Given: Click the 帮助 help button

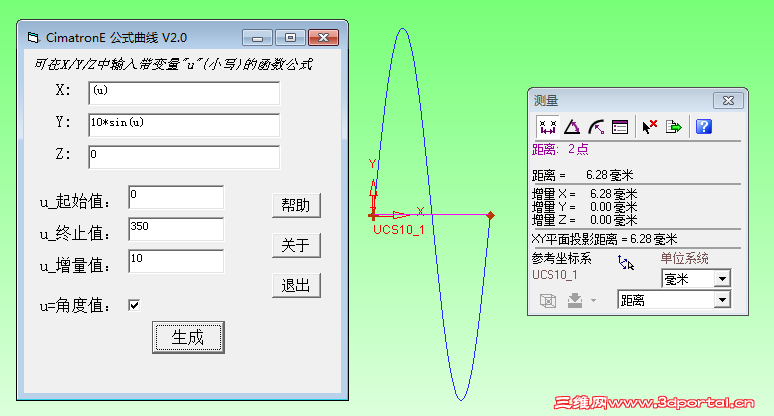Looking at the screenshot, I should pos(296,205).
